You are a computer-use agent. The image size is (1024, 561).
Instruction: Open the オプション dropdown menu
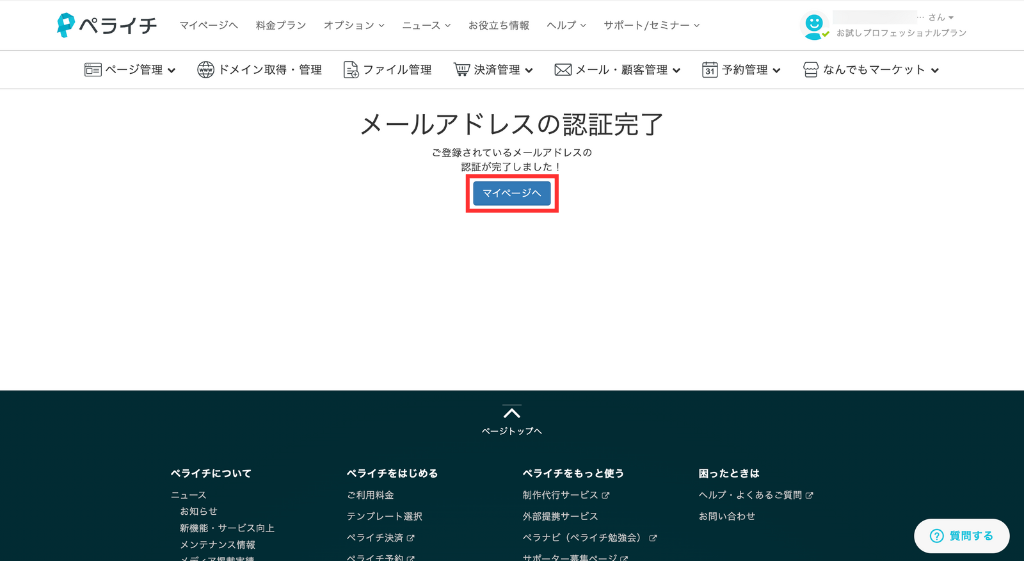pos(354,25)
